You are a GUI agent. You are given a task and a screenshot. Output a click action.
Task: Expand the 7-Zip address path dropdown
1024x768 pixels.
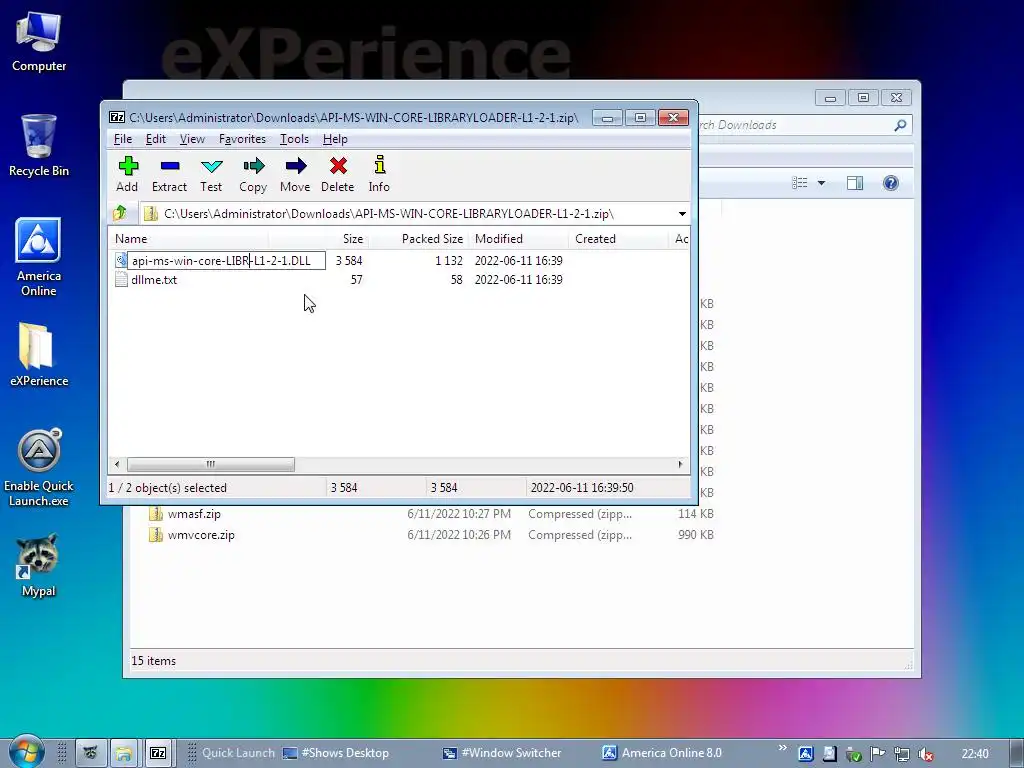(682, 214)
